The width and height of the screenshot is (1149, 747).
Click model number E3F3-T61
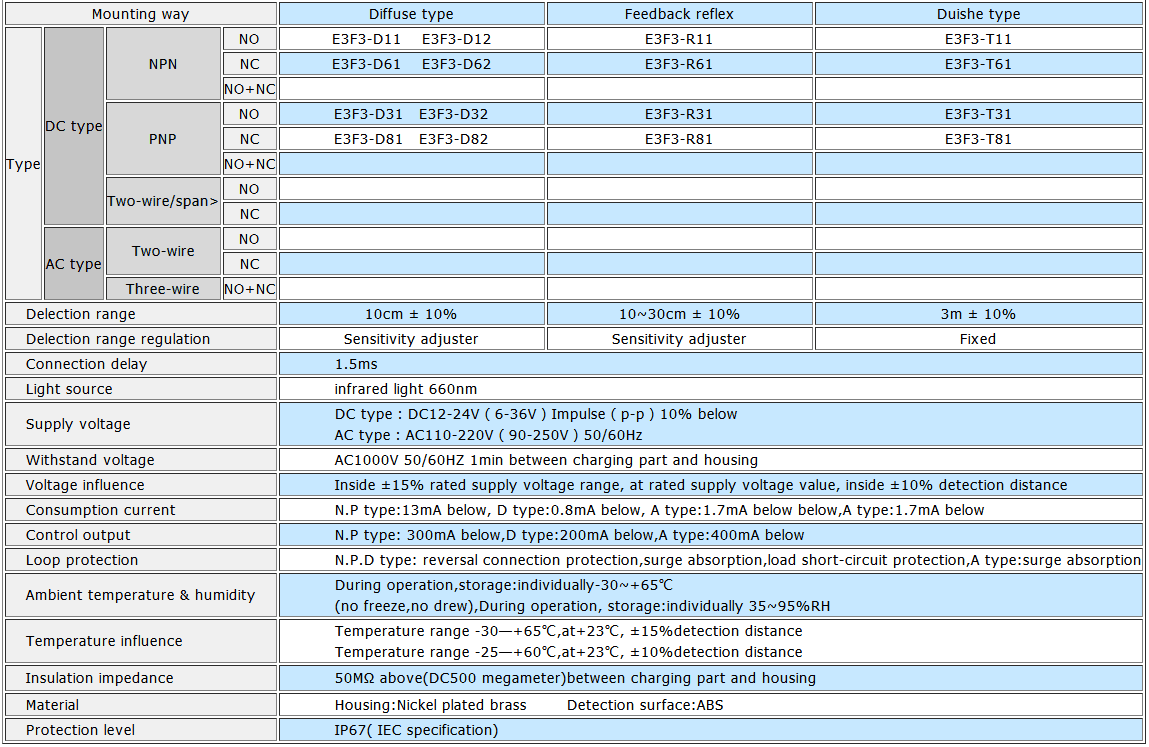978,64
